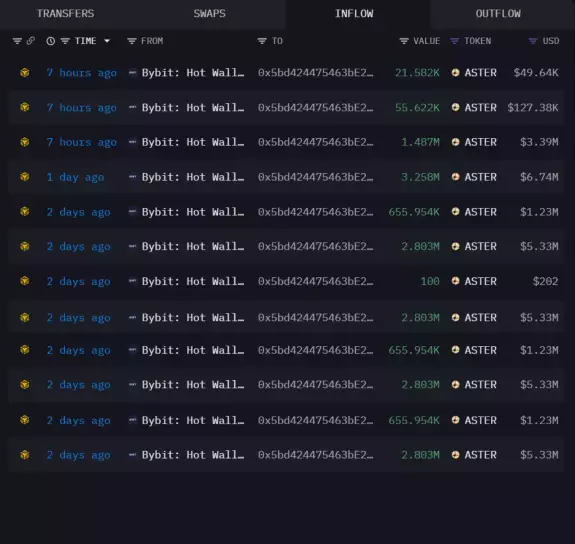Click the TO column filter icon

[262, 41]
